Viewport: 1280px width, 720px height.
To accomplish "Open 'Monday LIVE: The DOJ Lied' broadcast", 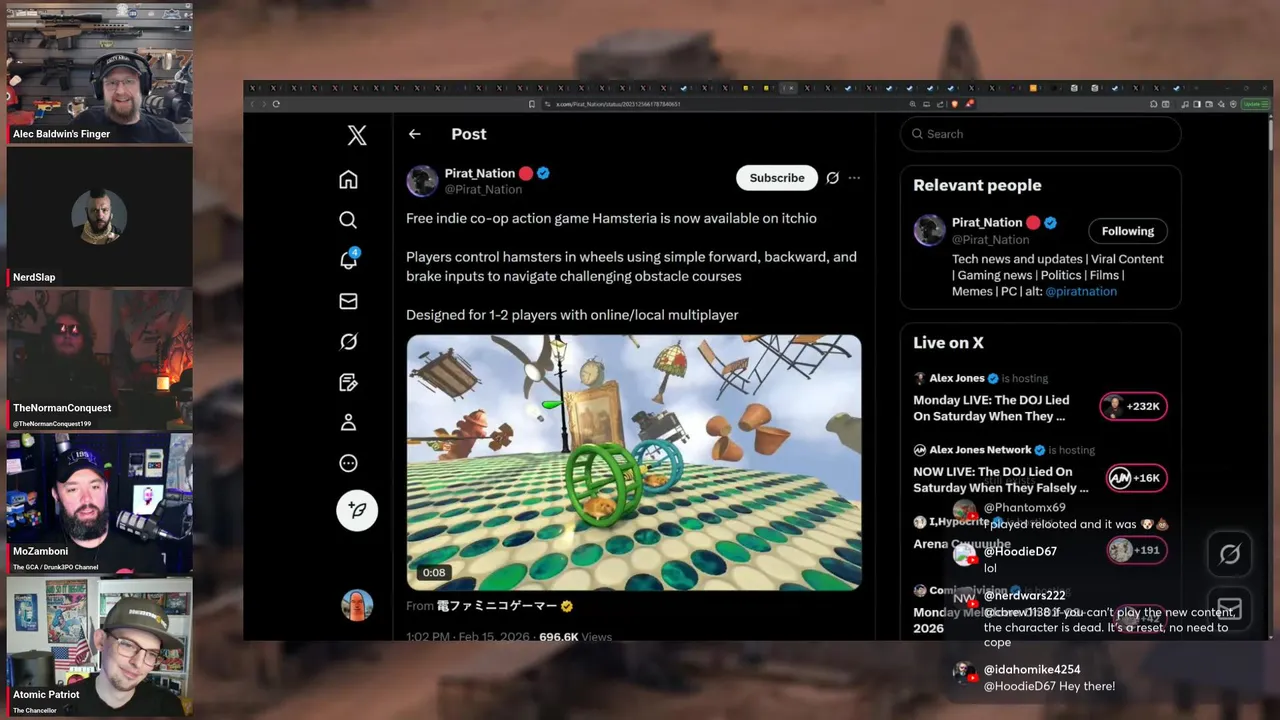I will click(x=991, y=408).
